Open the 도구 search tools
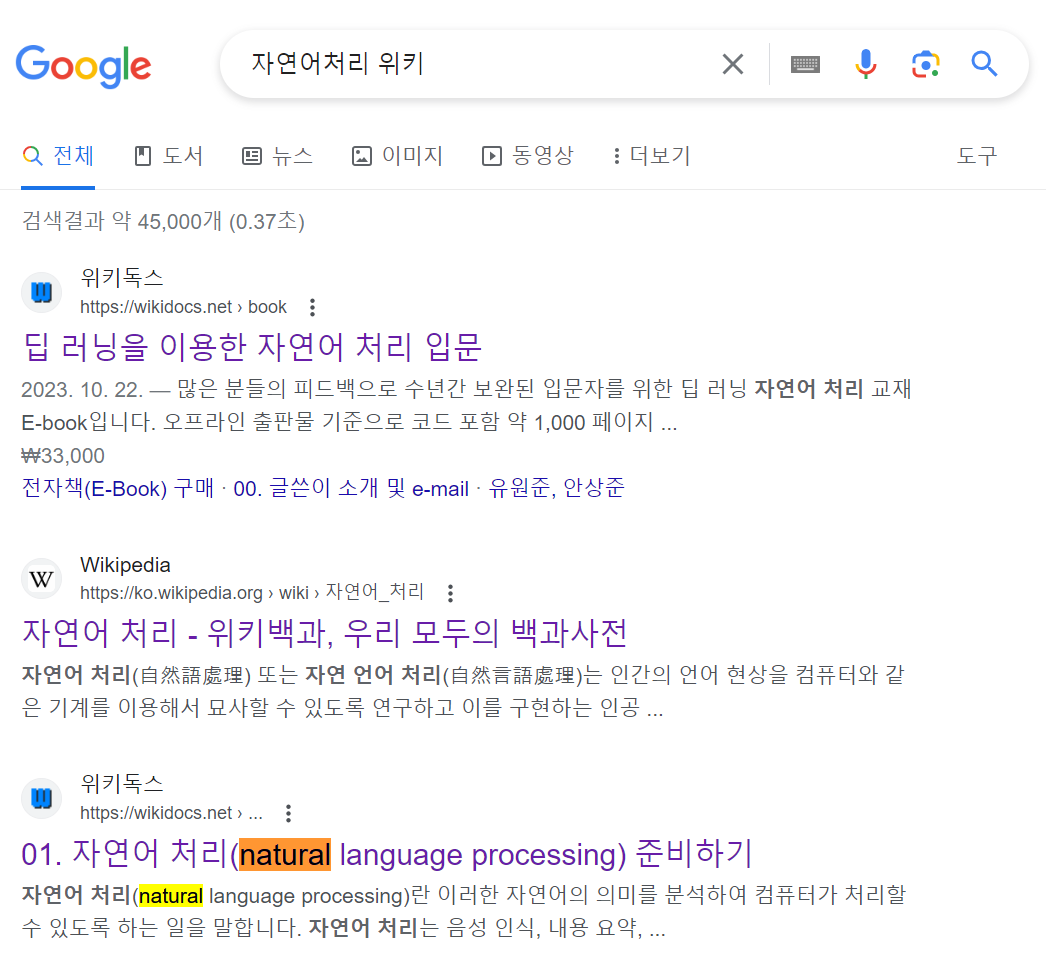Viewport: 1046px width, 978px height. (977, 155)
